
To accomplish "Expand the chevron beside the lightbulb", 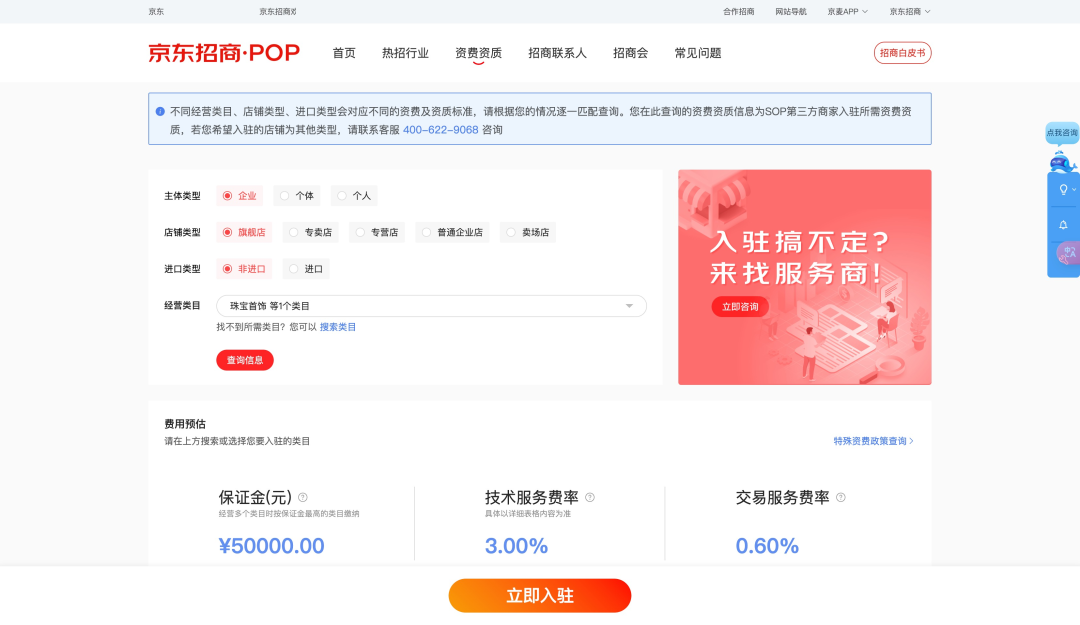I will pyautogui.click(x=1074, y=189).
